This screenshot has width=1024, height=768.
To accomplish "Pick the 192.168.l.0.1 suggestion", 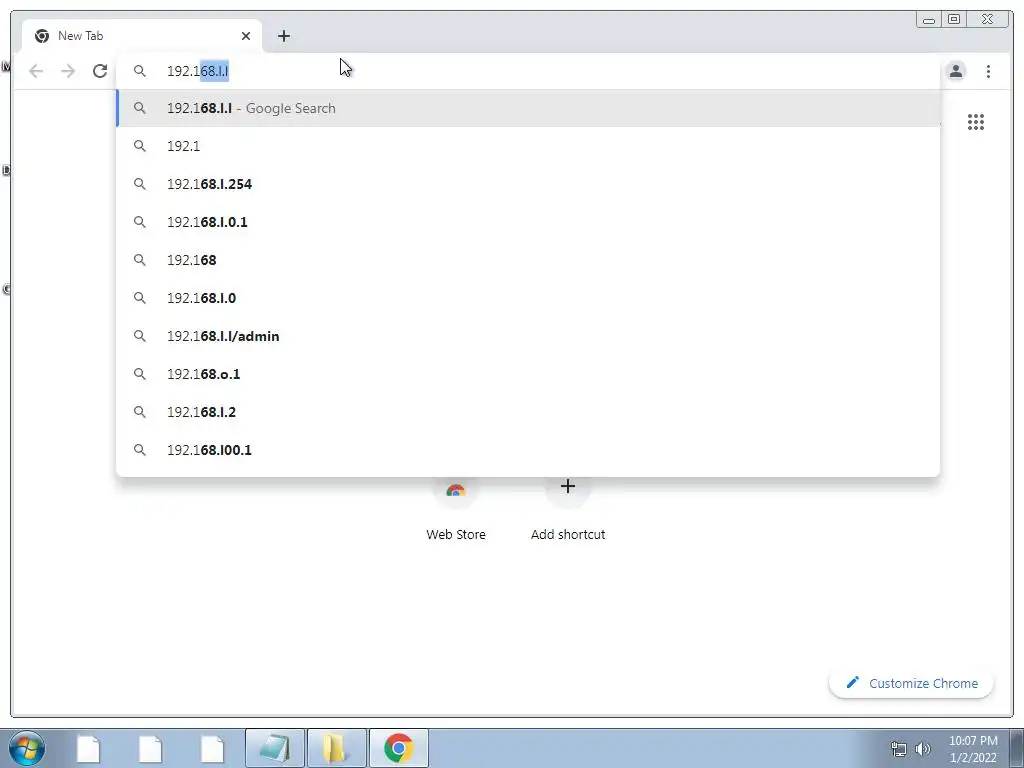I will (x=528, y=222).
